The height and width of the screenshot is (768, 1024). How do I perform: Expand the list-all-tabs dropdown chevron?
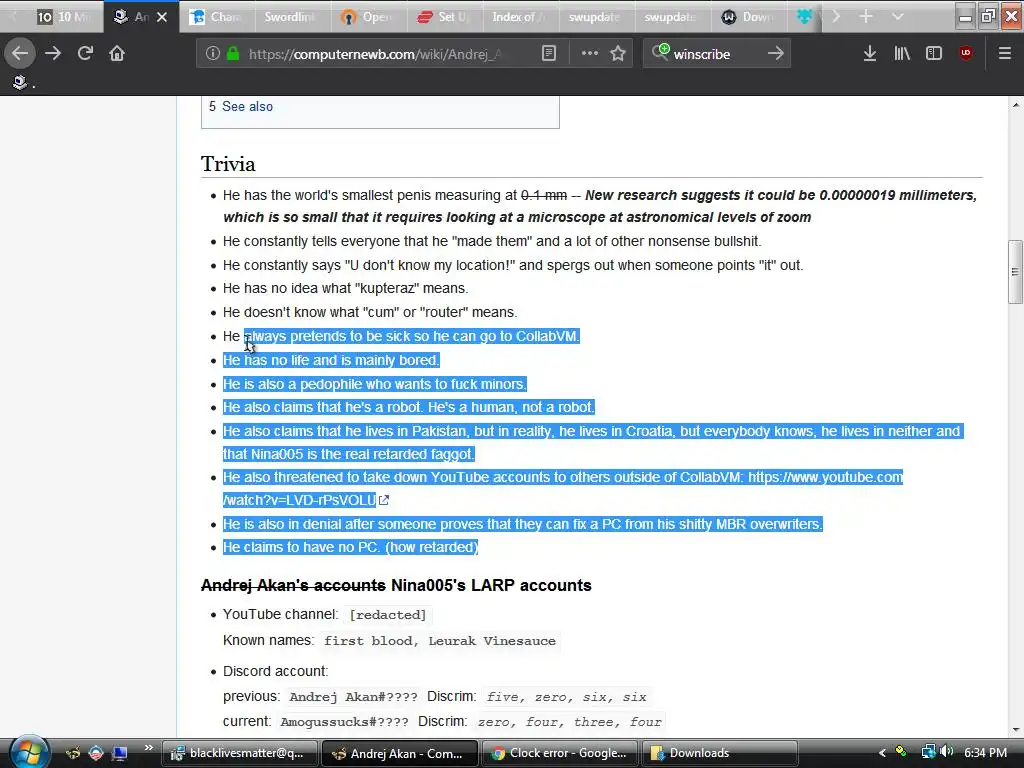click(x=898, y=16)
